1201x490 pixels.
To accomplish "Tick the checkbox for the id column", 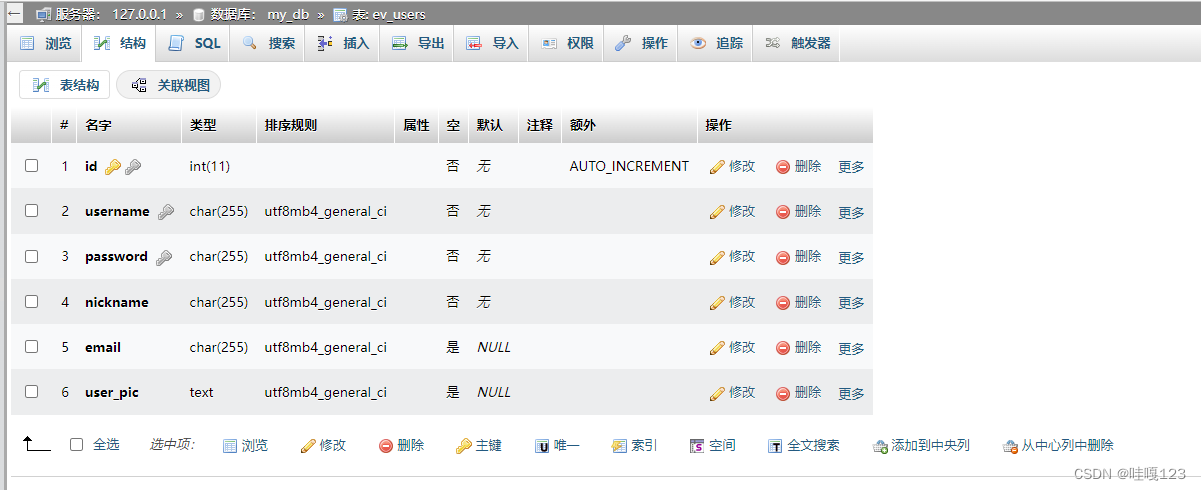I will [x=32, y=166].
